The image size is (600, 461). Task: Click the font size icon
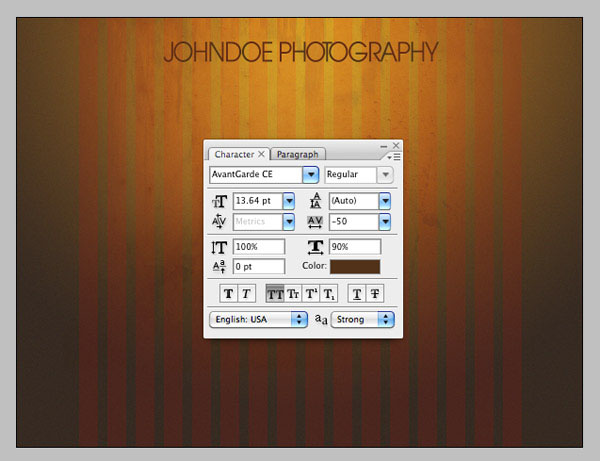pyautogui.click(x=219, y=201)
